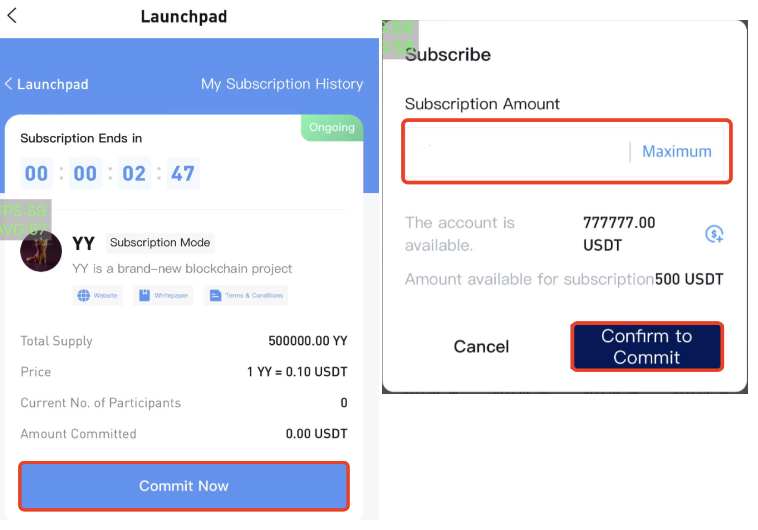Click the Subscription Mode tag
Viewport: 758px width, 530px height.
(160, 243)
